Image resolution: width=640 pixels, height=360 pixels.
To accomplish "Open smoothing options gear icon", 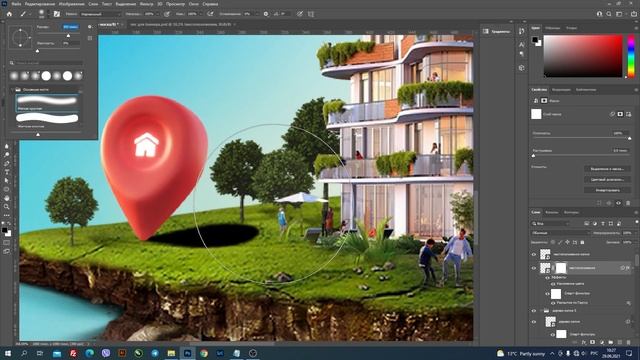I will pyautogui.click(x=266, y=14).
